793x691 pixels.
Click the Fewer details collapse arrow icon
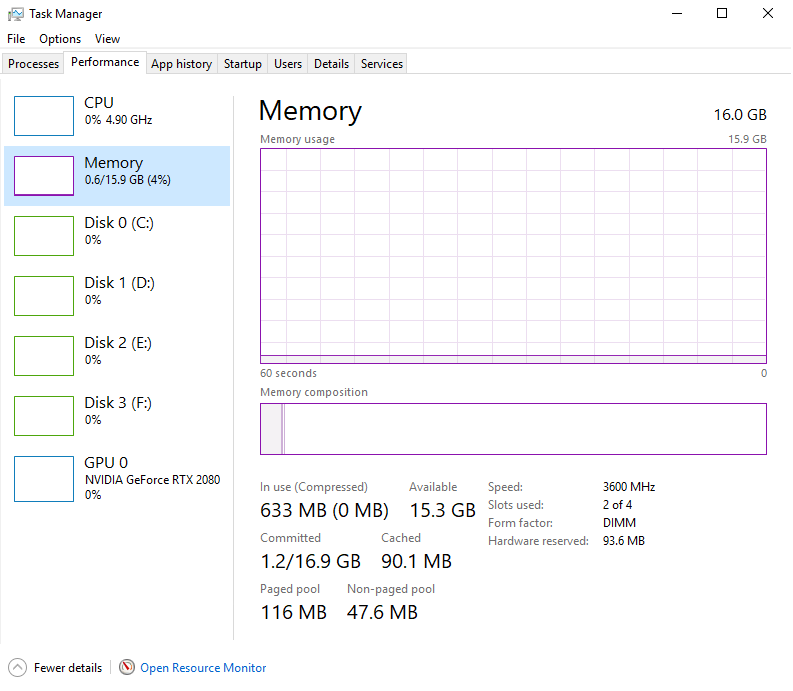(18, 668)
